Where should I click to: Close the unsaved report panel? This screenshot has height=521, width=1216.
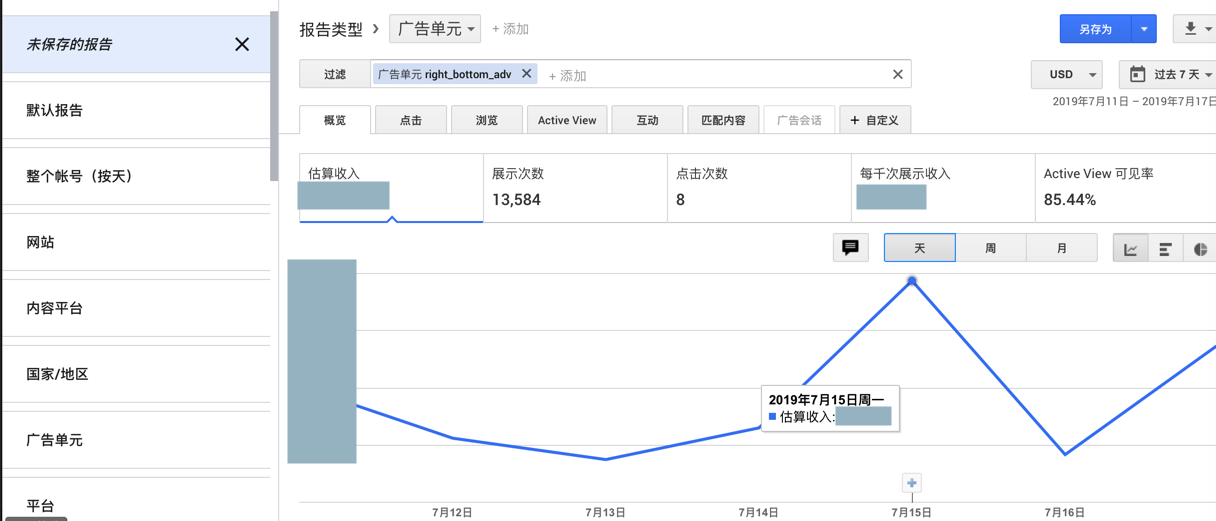coord(242,44)
